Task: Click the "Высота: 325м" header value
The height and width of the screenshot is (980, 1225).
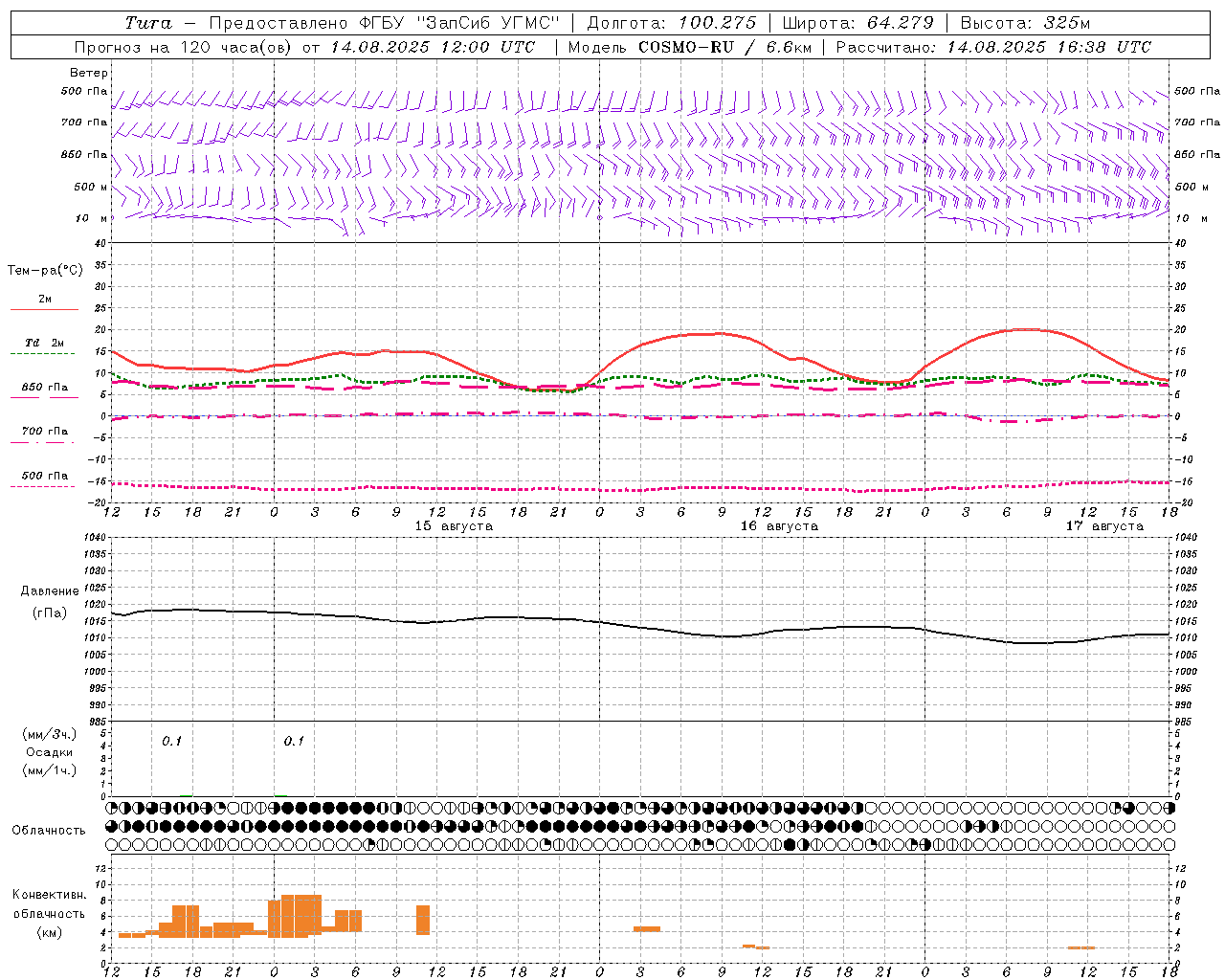Action: (x=1025, y=23)
